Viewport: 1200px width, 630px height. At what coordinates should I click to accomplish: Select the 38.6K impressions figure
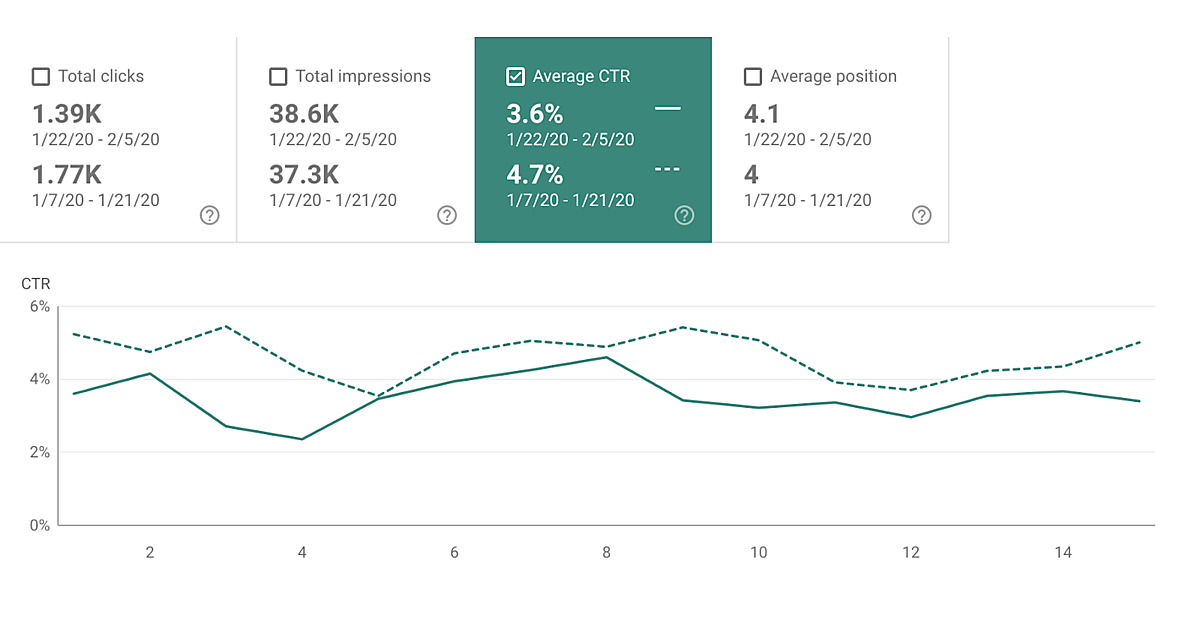(x=304, y=114)
